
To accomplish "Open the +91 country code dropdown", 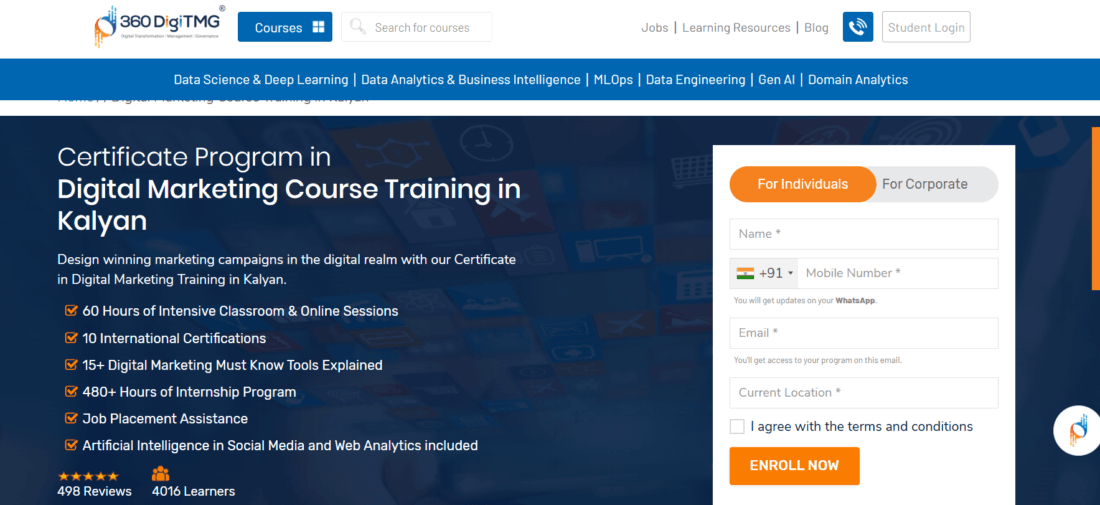I will click(x=777, y=273).
